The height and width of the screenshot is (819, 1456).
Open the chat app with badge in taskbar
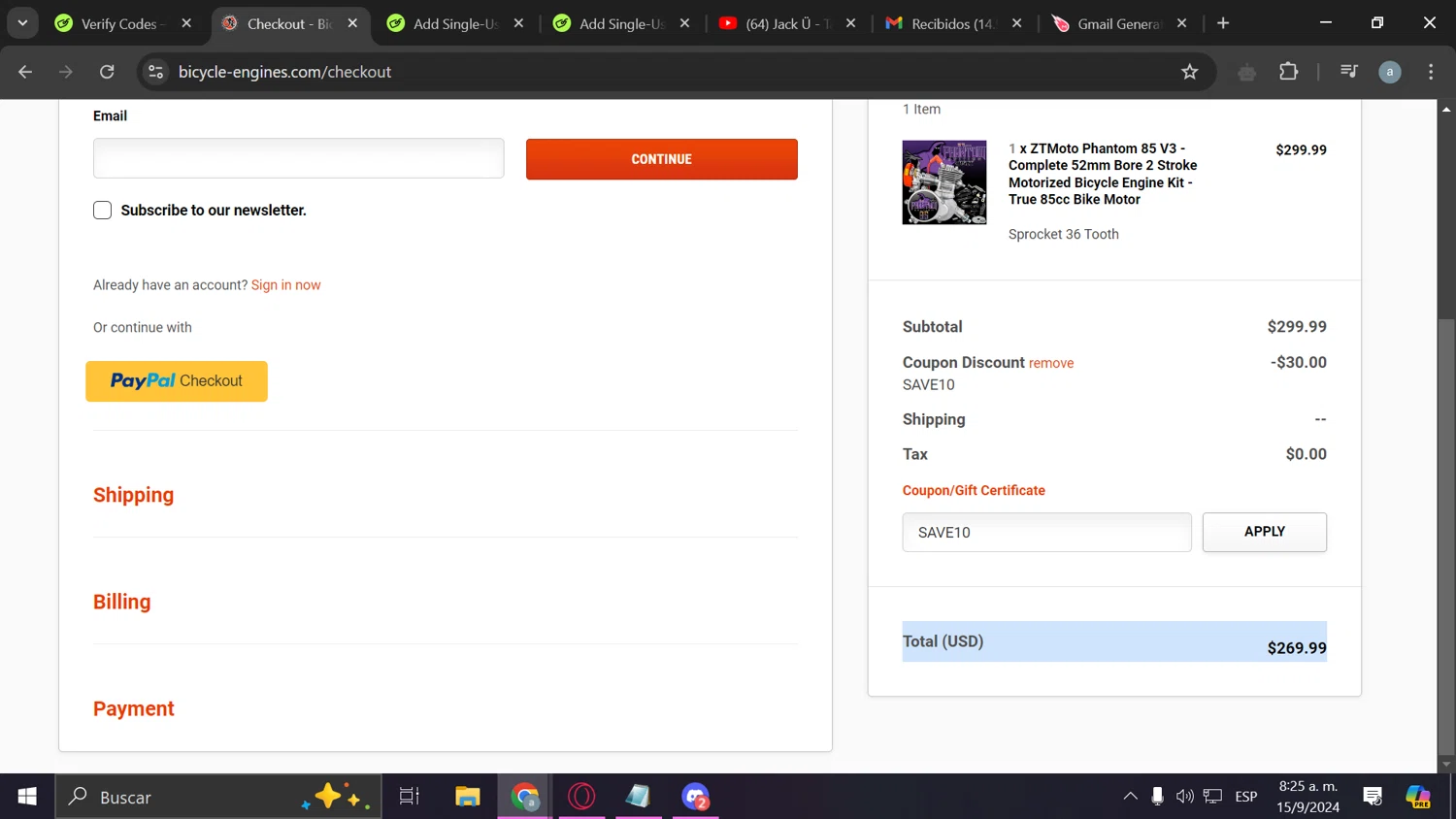(x=695, y=797)
